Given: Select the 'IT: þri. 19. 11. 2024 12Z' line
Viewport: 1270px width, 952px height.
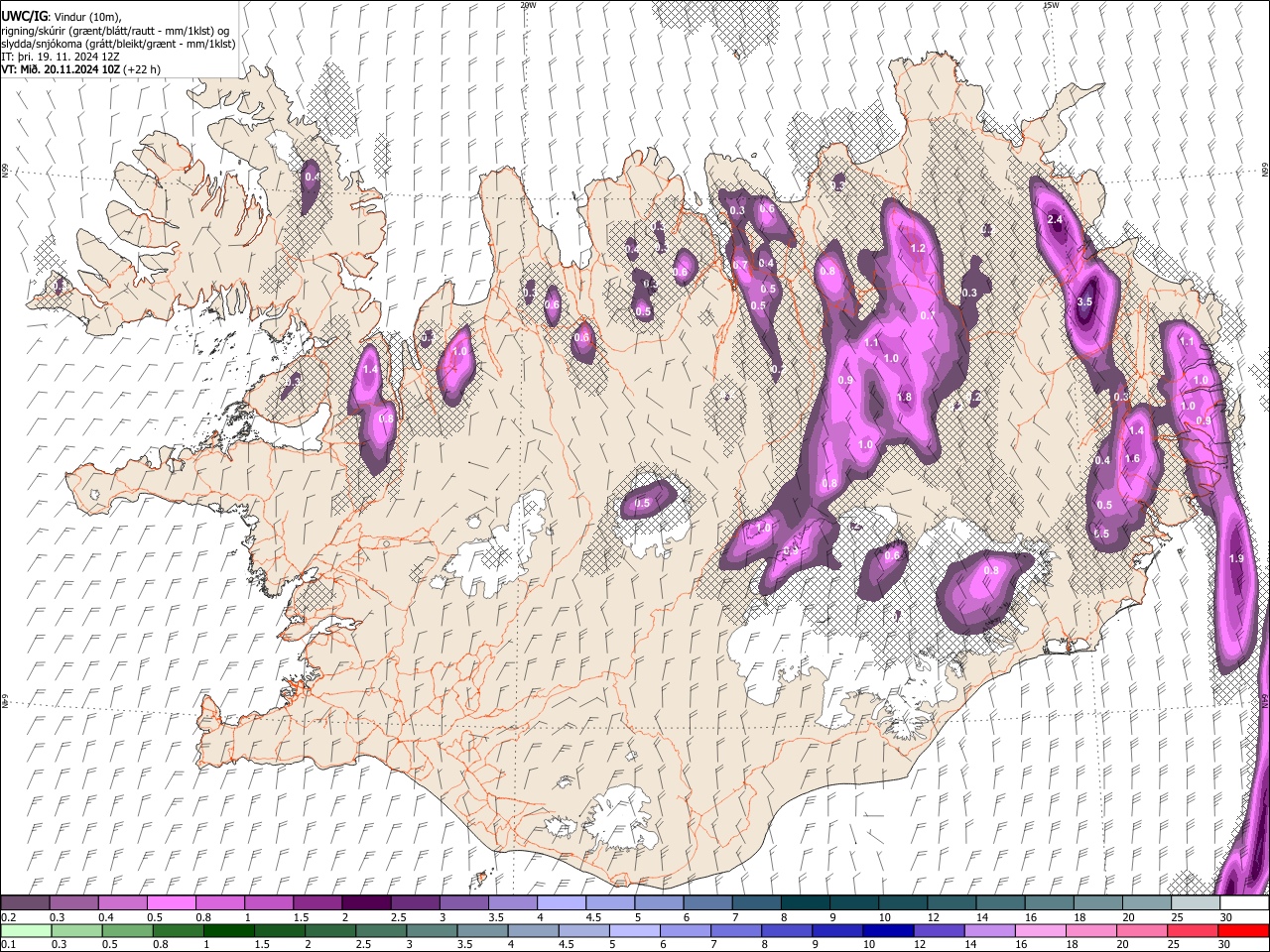Looking at the screenshot, I should tap(63, 57).
